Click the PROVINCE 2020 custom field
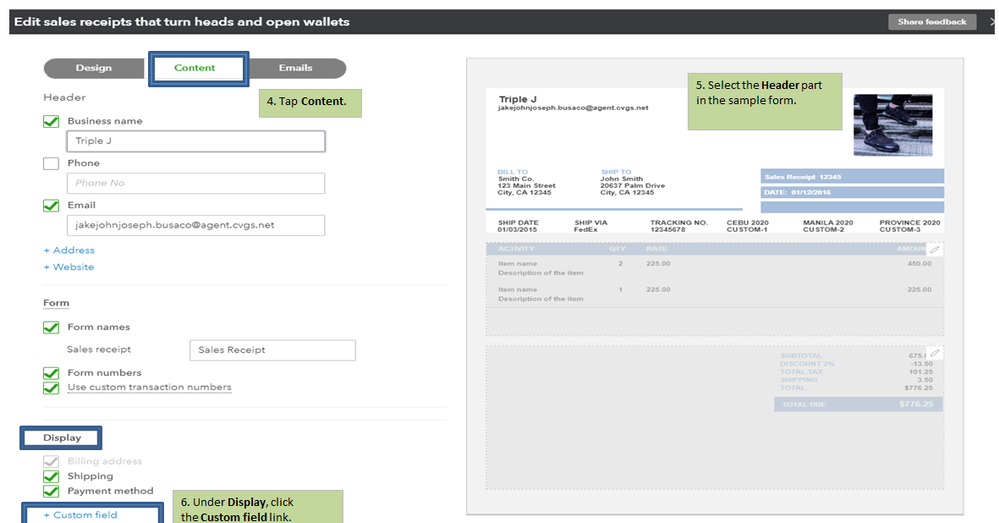This screenshot has height=523, width=999. point(910,226)
